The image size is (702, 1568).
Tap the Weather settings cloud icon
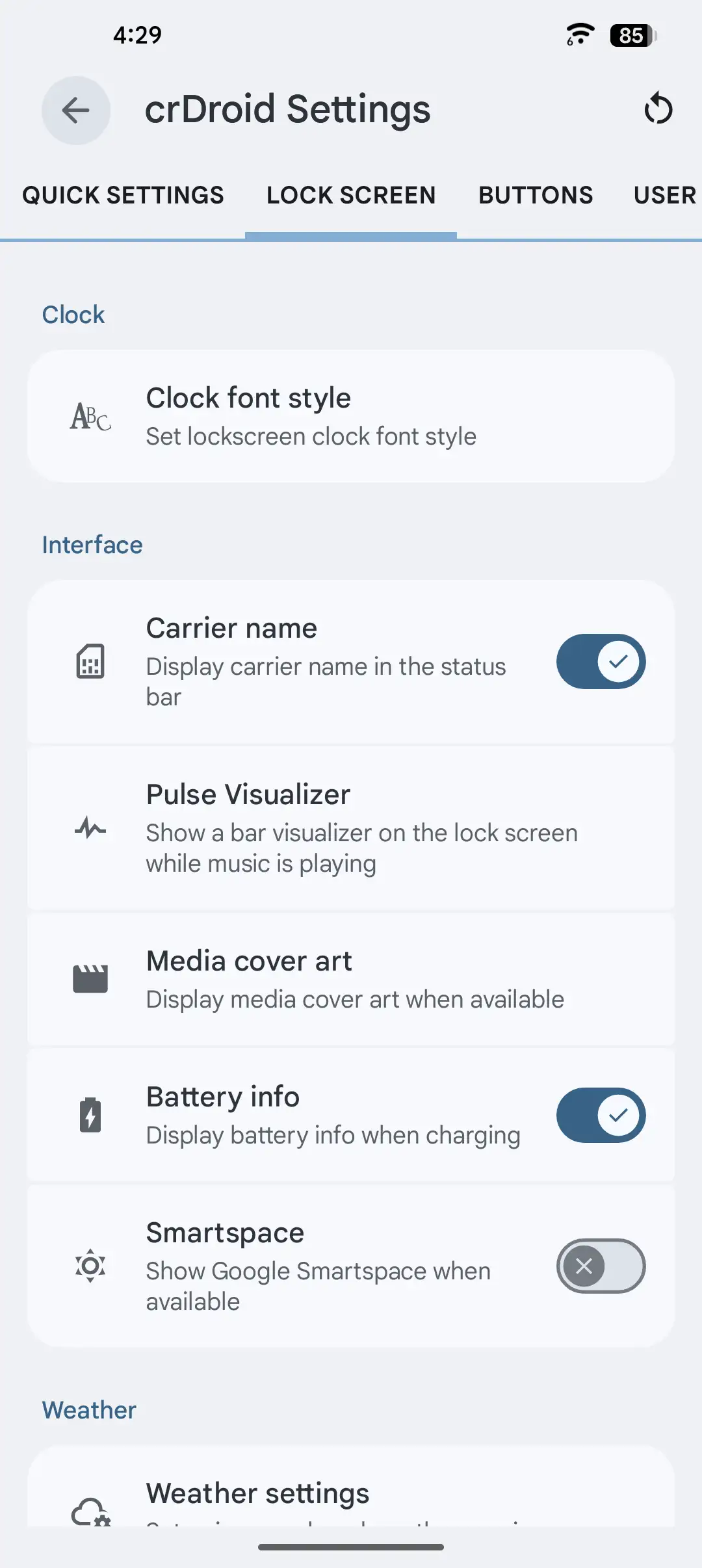[90, 1512]
